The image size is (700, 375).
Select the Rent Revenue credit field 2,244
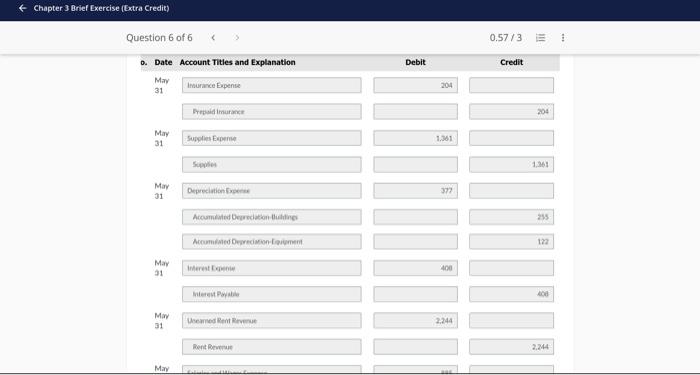pos(511,347)
